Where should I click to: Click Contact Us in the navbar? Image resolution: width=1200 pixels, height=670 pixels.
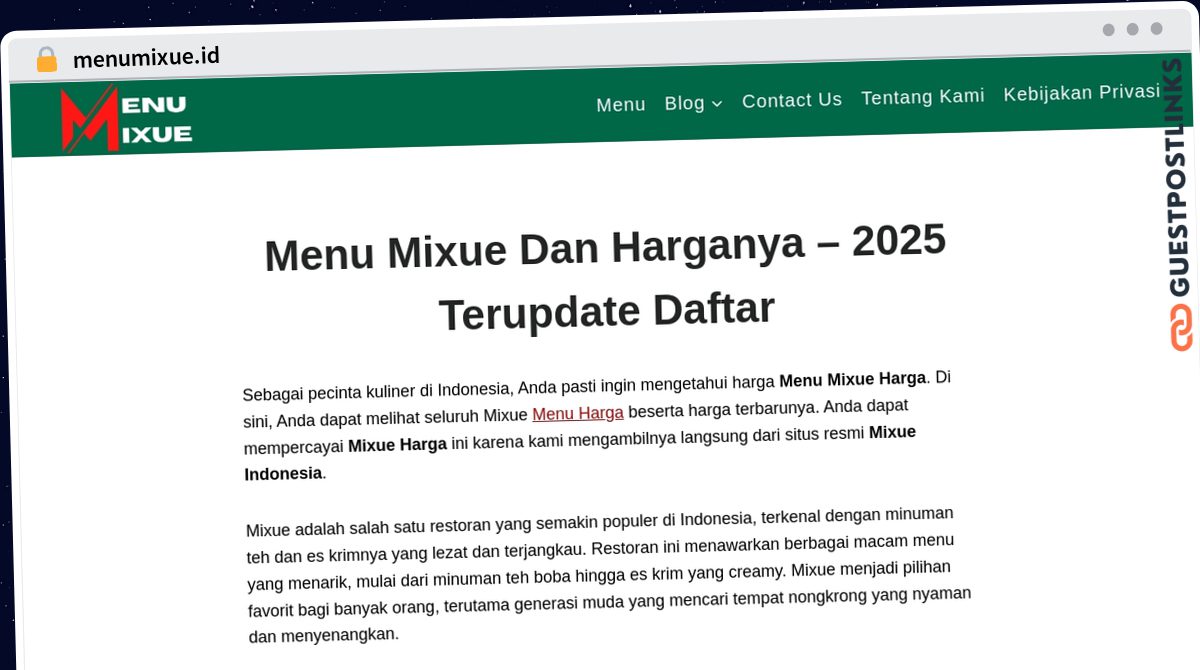coord(792,100)
